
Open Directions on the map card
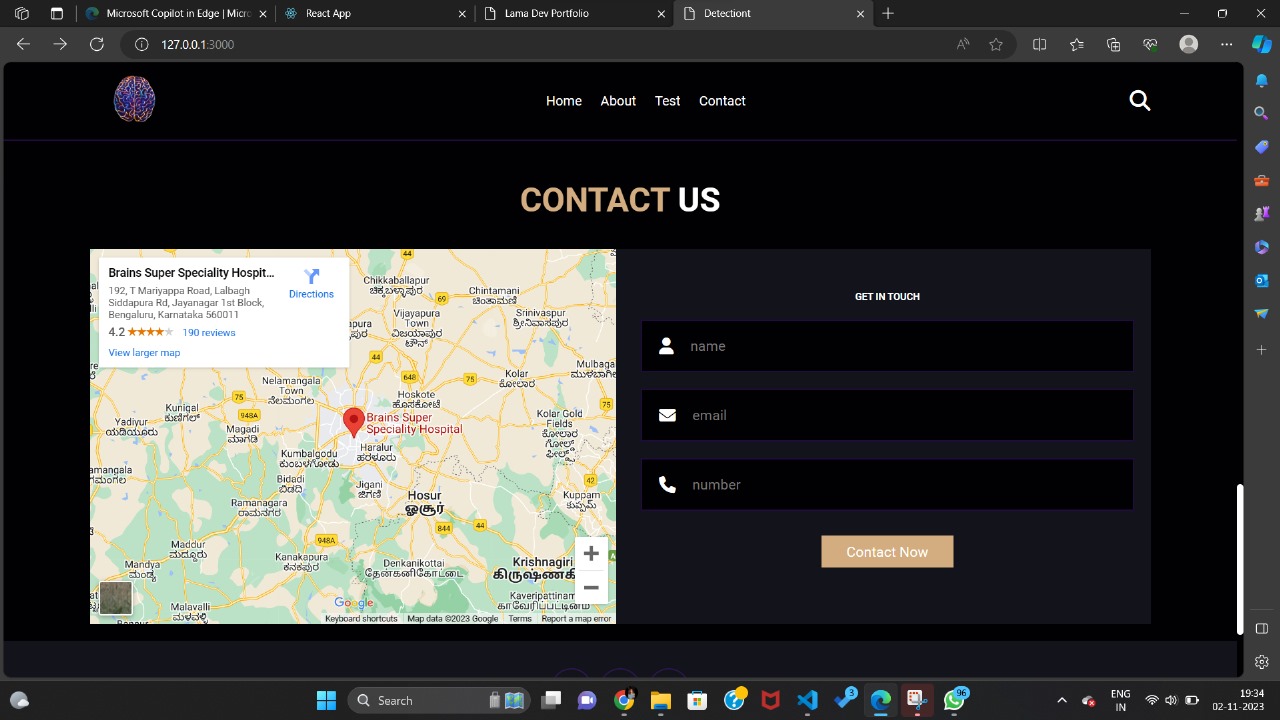tap(311, 284)
